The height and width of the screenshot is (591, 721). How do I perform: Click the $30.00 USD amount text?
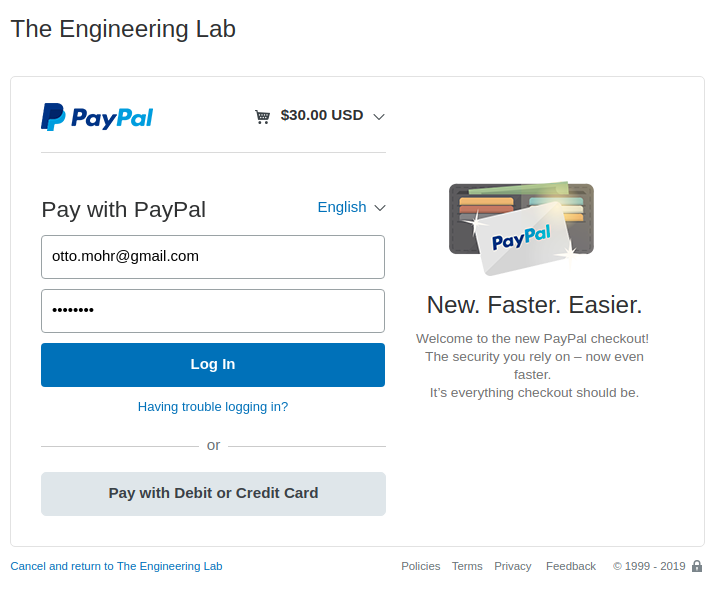pos(322,115)
